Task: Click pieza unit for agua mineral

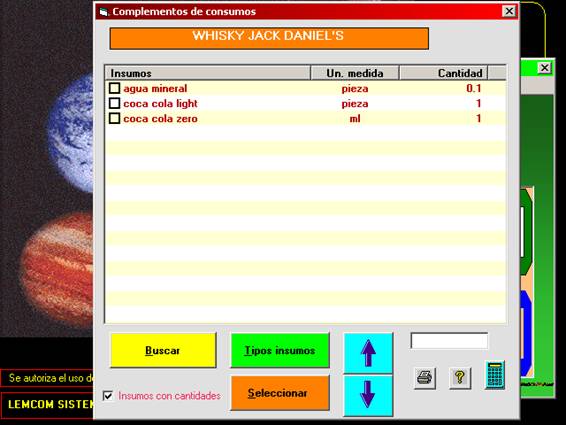Action: [x=355, y=89]
